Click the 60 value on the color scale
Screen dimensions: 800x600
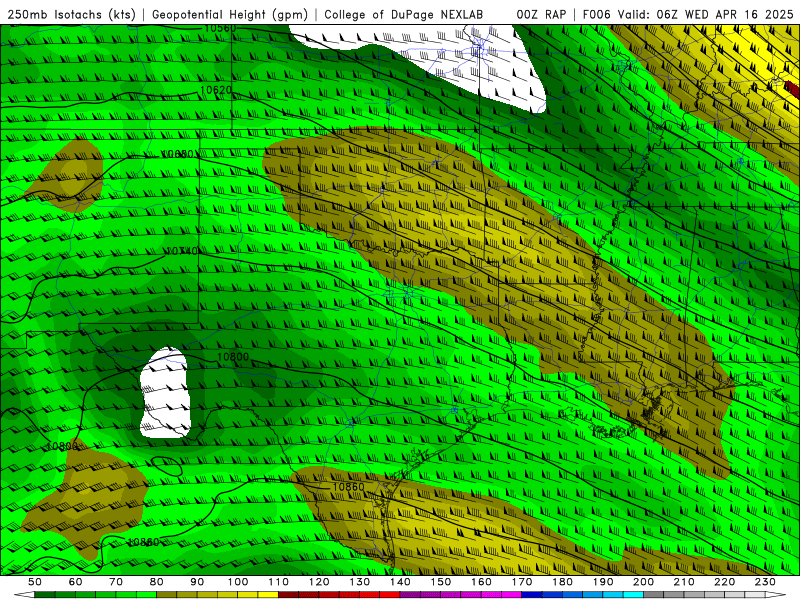pyautogui.click(x=75, y=582)
